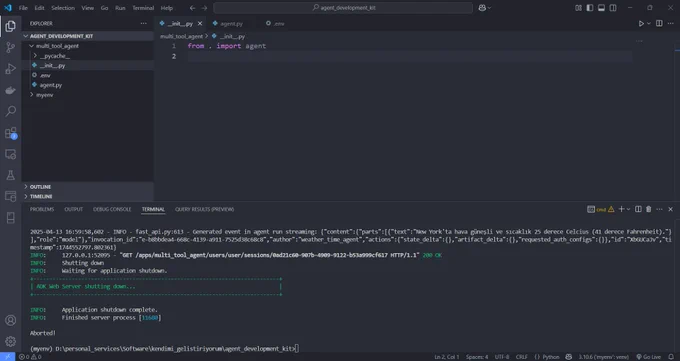Switch to the DEBUG CONSOLE panel tab

[x=112, y=209]
